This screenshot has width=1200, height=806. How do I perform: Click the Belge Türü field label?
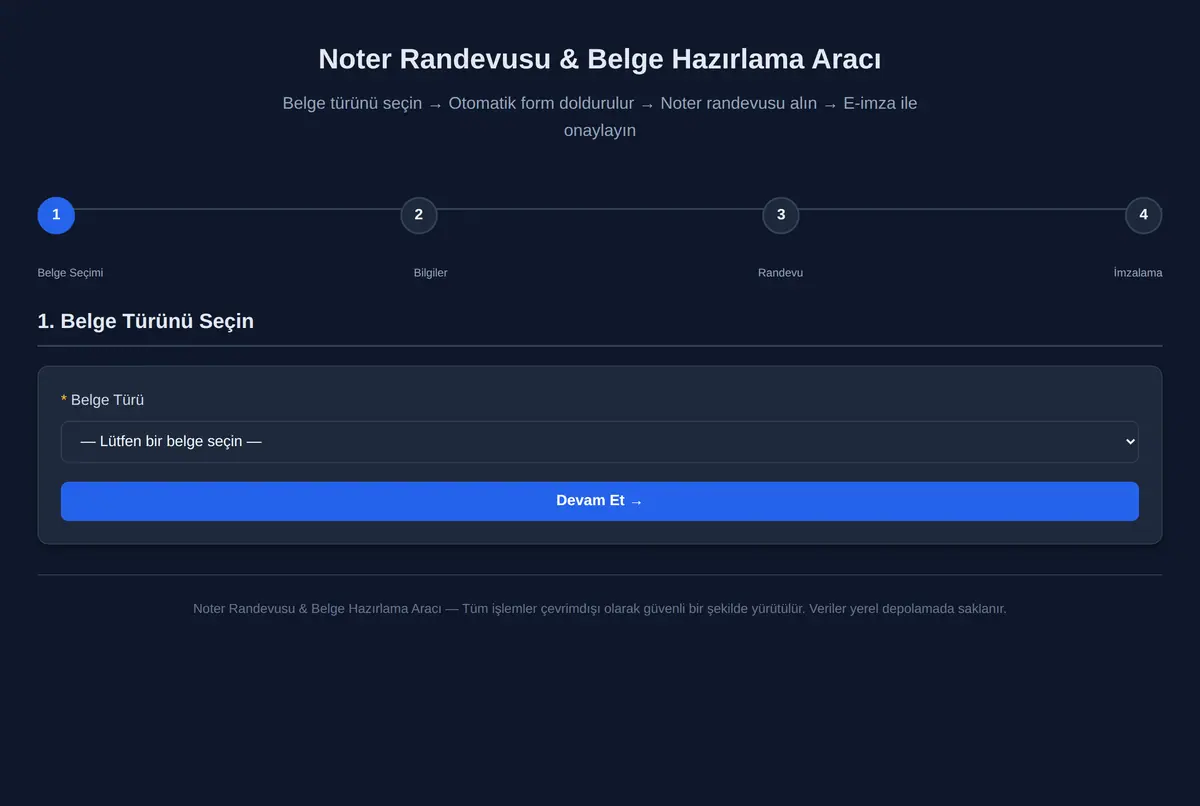click(x=103, y=400)
